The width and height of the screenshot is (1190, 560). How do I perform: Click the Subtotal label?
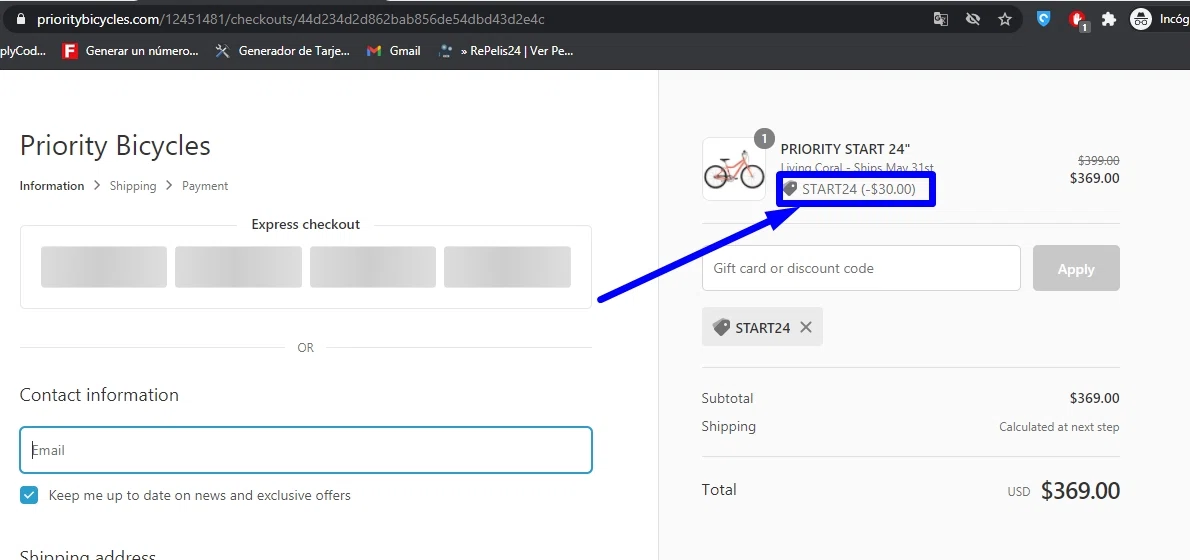pos(727,398)
